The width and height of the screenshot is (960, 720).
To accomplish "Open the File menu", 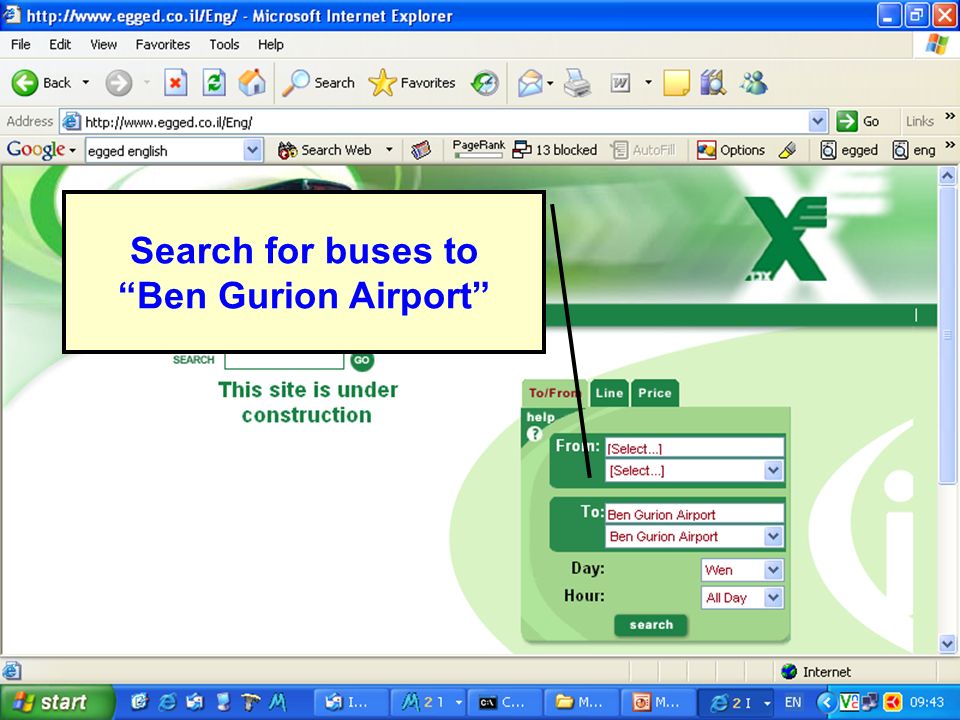I will pyautogui.click(x=20, y=45).
